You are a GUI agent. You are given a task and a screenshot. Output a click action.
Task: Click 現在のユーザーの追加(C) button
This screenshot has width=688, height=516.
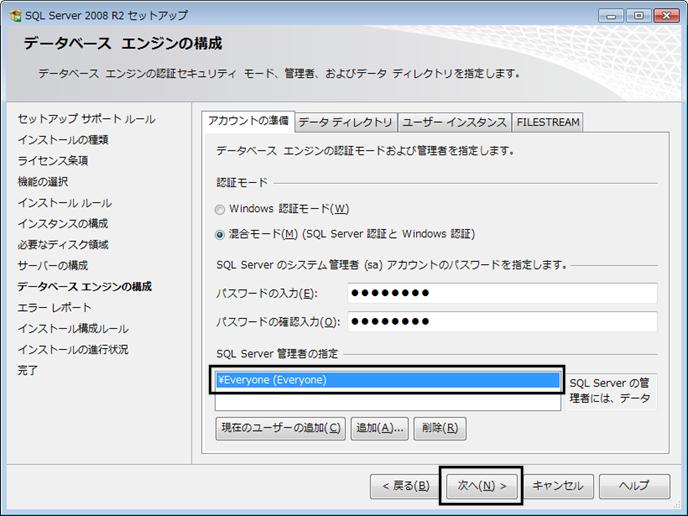(280, 428)
